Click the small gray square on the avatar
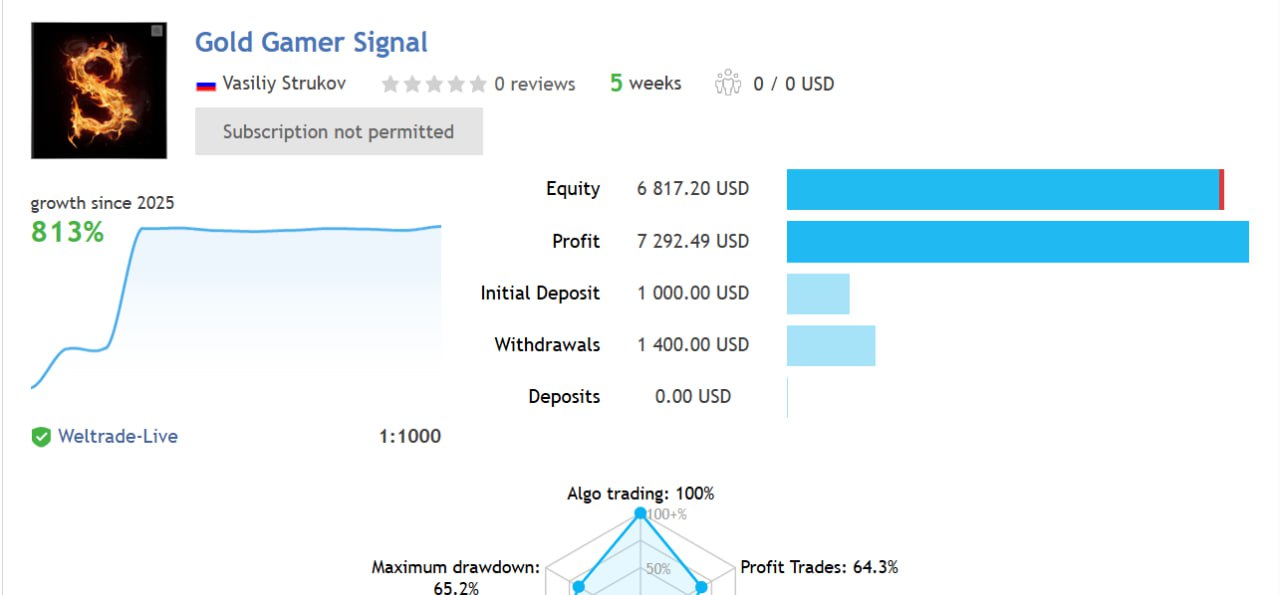Viewport: 1280px width, 595px height. pyautogui.click(x=156, y=31)
